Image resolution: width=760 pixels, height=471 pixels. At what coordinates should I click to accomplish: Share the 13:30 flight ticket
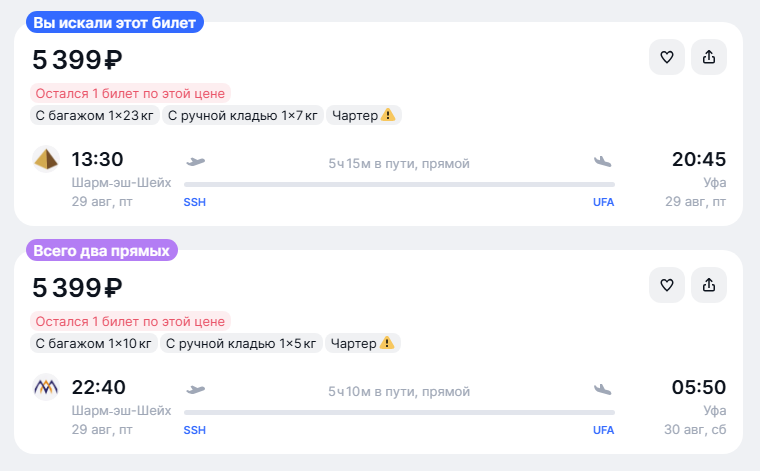[x=709, y=57]
